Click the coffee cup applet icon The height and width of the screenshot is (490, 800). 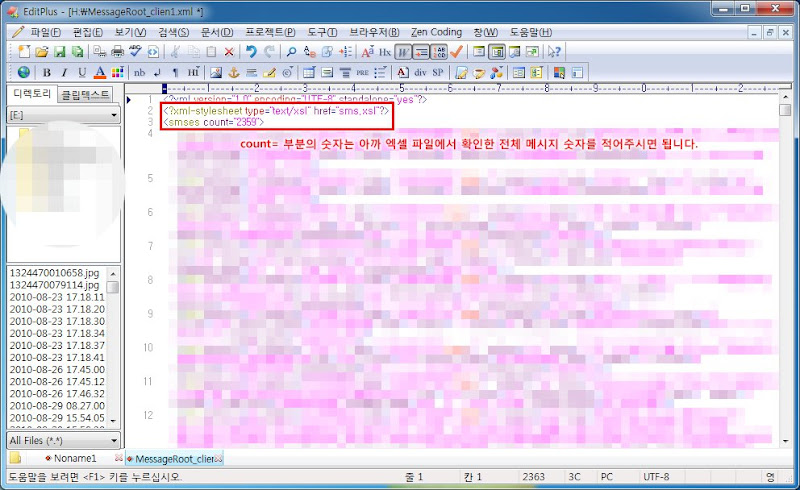tap(479, 72)
